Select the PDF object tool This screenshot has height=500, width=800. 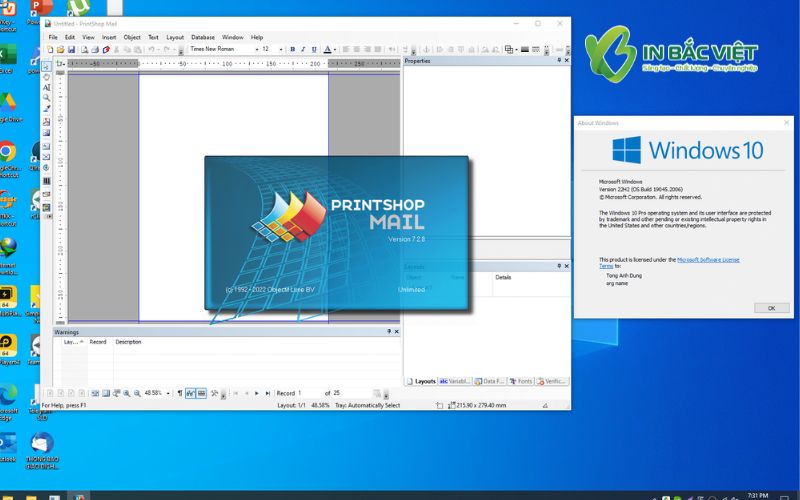(46, 121)
